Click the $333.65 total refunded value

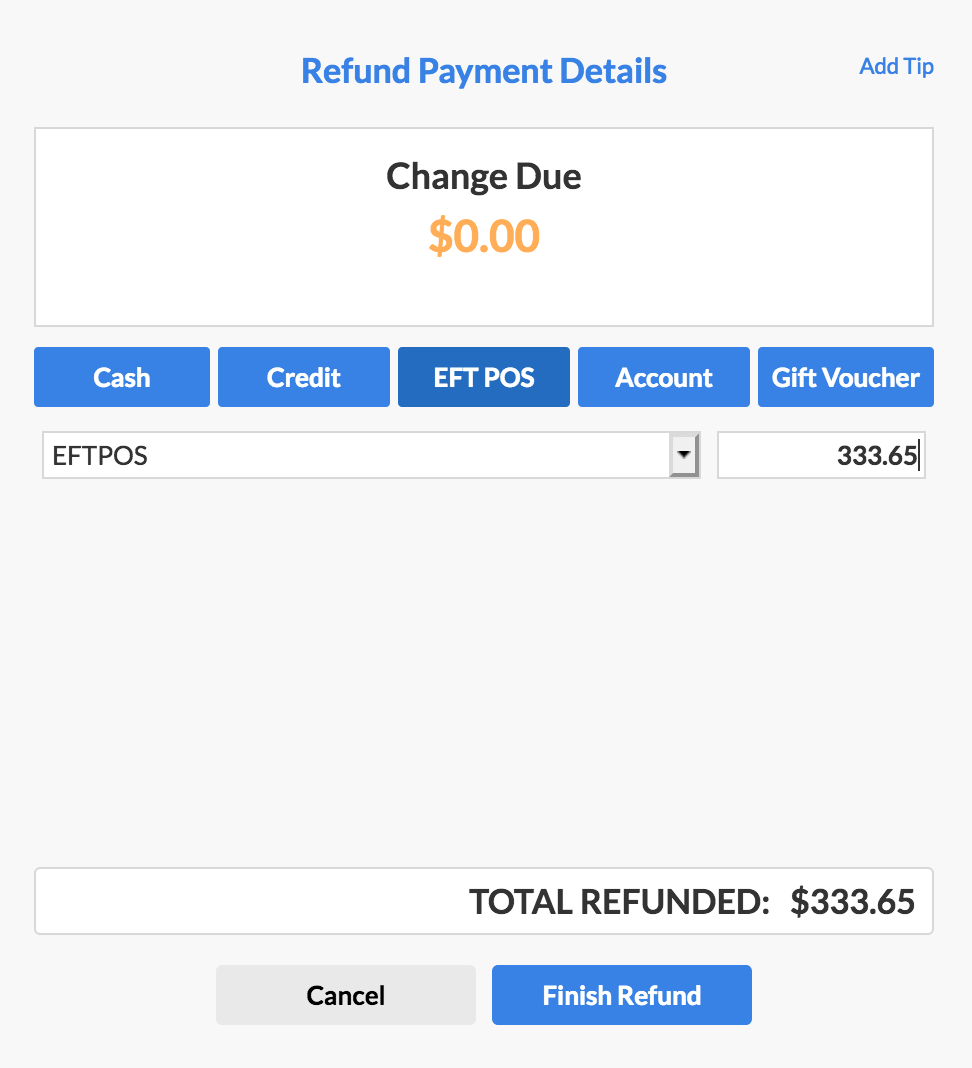click(x=852, y=902)
